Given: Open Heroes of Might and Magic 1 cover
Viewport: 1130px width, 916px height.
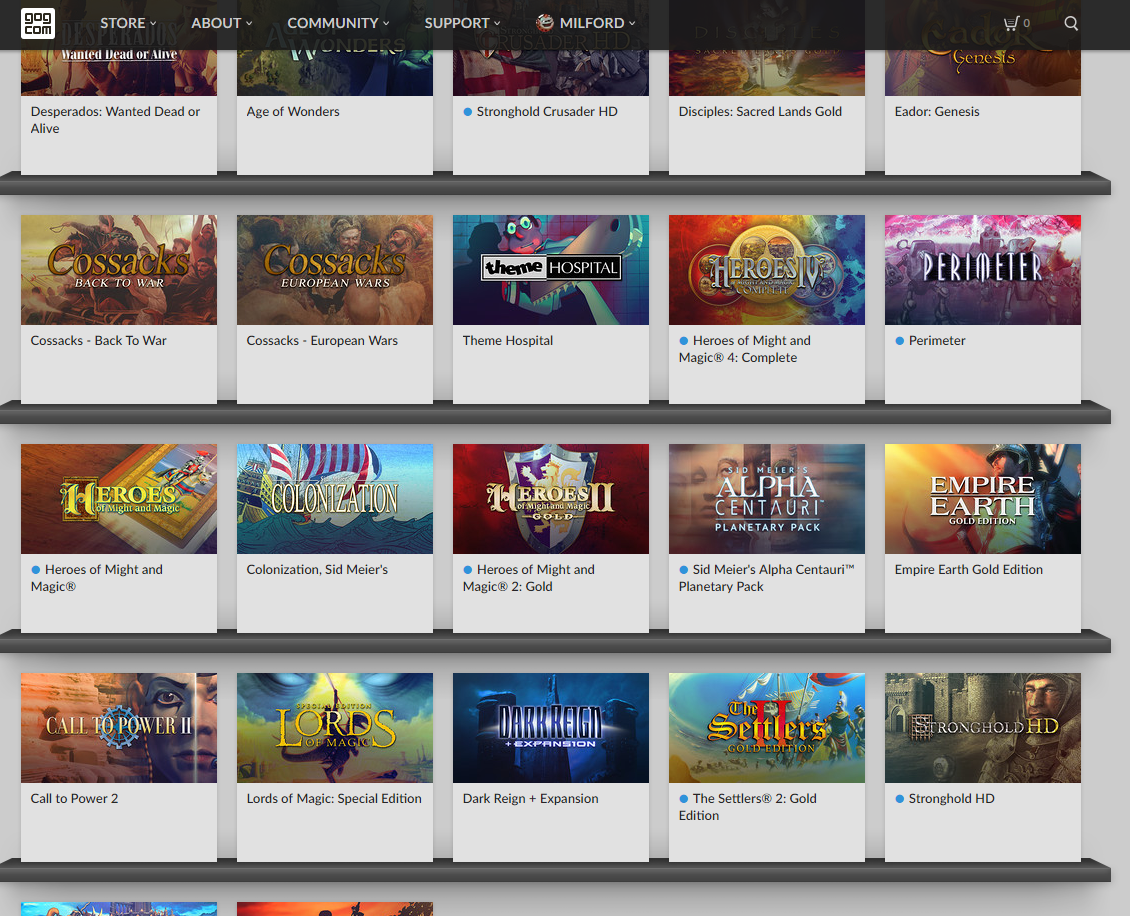Looking at the screenshot, I should coord(119,499).
